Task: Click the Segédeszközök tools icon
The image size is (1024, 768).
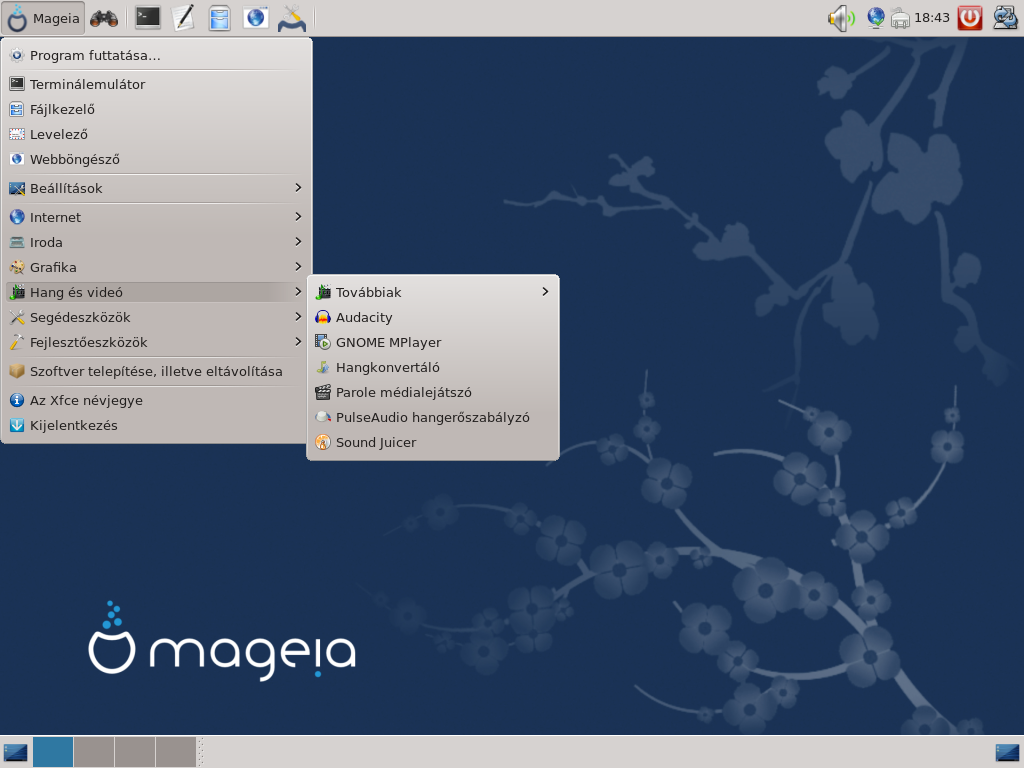Action: tap(17, 317)
